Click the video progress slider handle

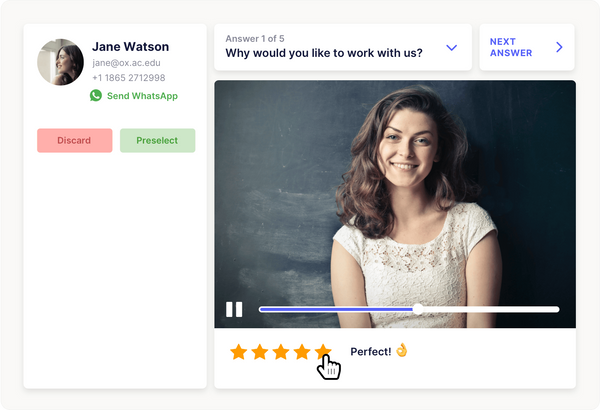pyautogui.click(x=418, y=309)
